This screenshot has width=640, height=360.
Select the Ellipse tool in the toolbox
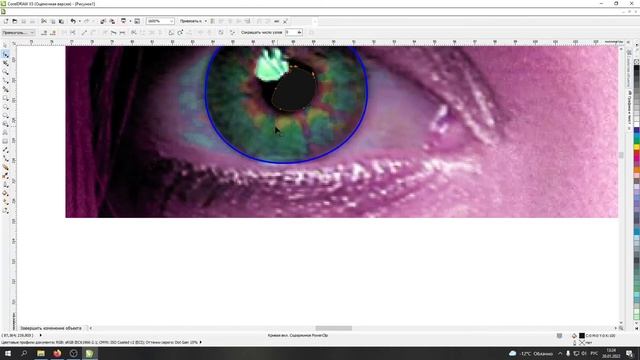(x=5, y=107)
